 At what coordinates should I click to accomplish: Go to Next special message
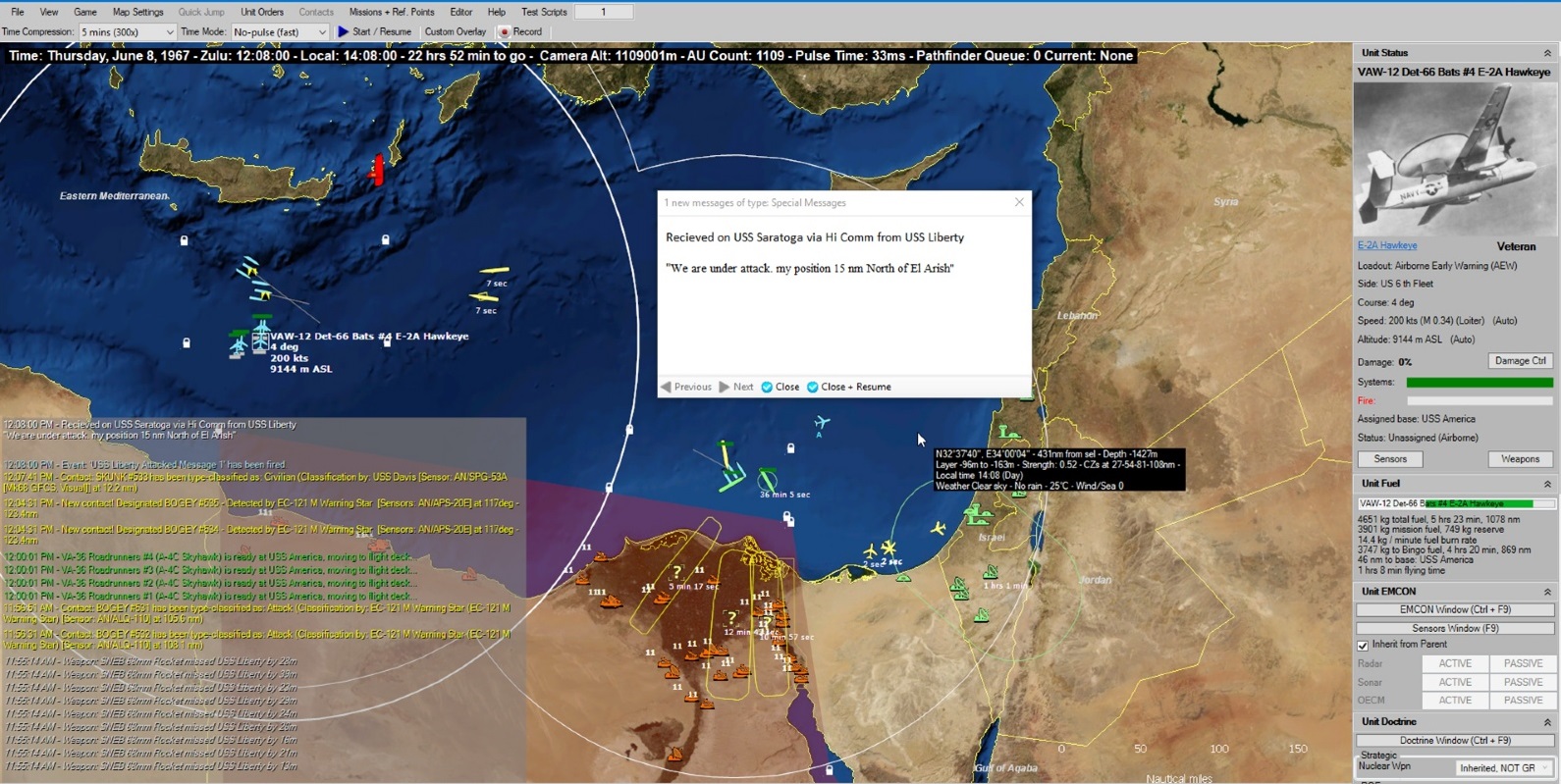pos(736,387)
